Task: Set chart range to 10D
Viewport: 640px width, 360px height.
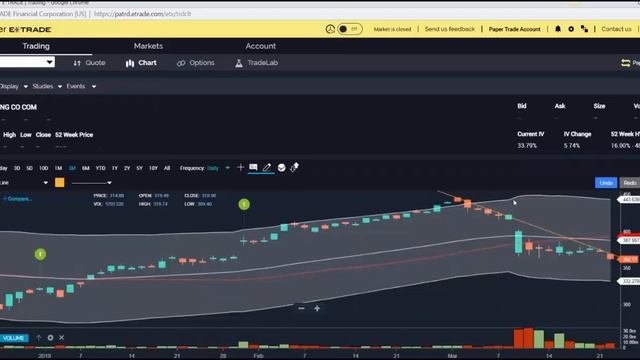Action: click(x=43, y=168)
